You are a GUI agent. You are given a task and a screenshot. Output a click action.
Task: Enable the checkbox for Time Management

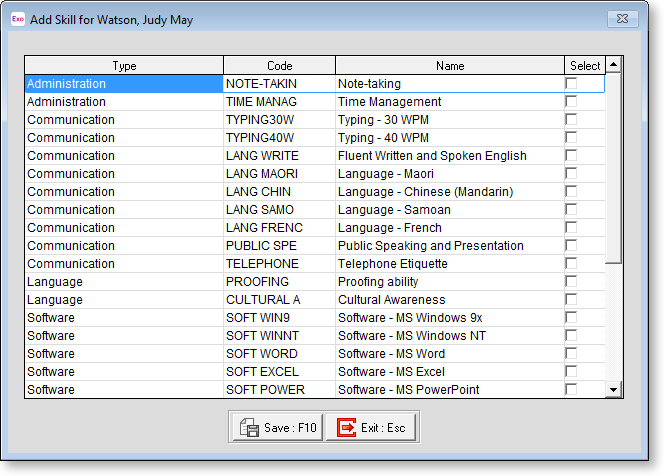click(571, 102)
